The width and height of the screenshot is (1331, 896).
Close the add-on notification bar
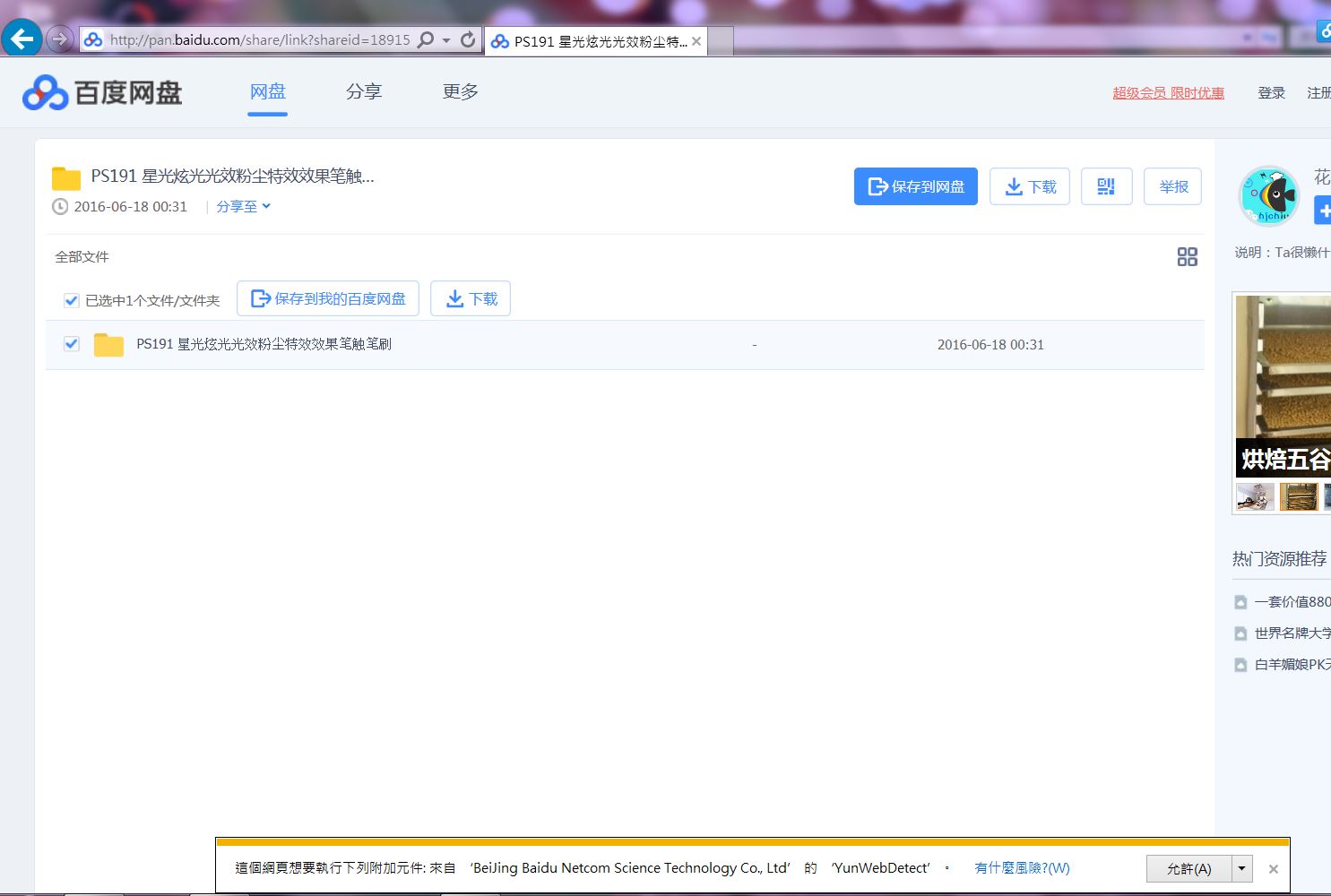pyautogui.click(x=1273, y=869)
